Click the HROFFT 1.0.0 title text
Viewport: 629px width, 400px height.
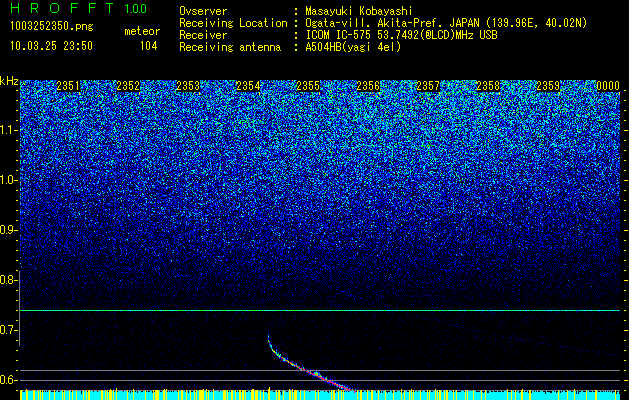point(78,8)
